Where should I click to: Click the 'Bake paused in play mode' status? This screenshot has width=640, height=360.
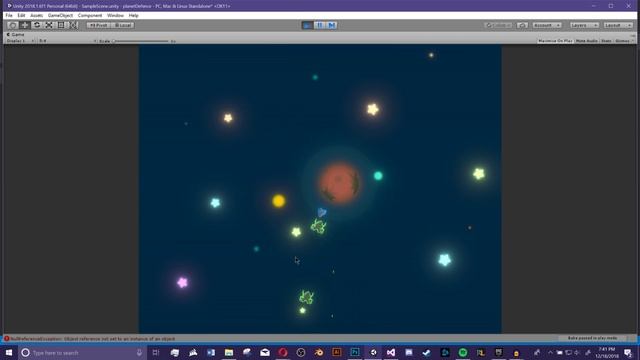[x=592, y=338]
